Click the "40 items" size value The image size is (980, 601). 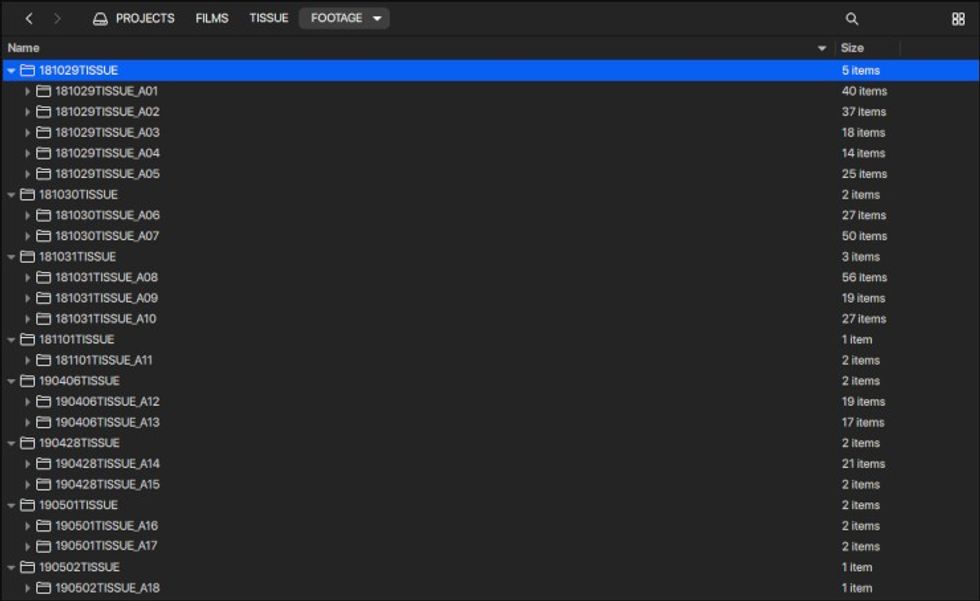(x=864, y=91)
